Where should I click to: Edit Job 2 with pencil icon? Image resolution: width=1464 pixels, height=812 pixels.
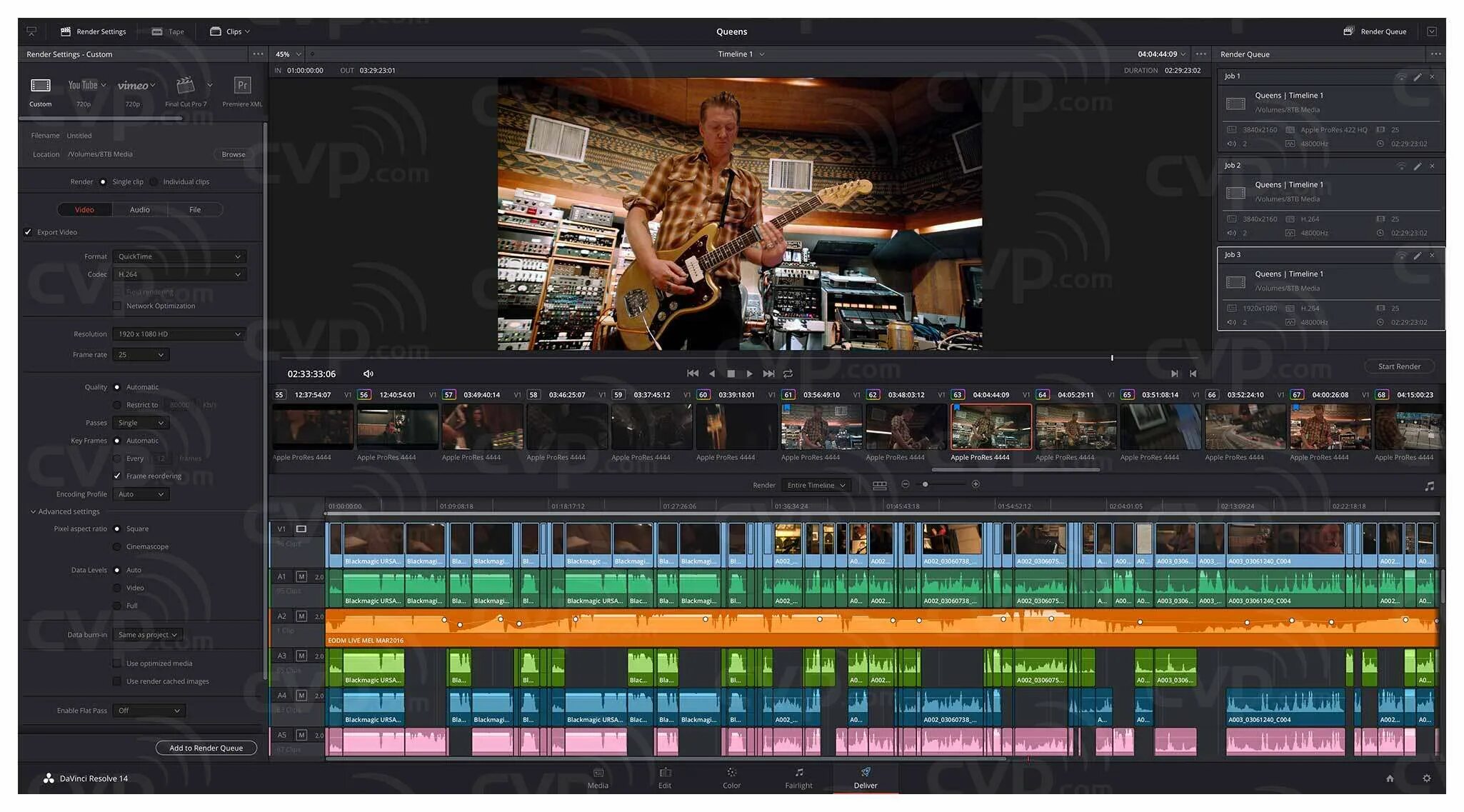[1417, 166]
